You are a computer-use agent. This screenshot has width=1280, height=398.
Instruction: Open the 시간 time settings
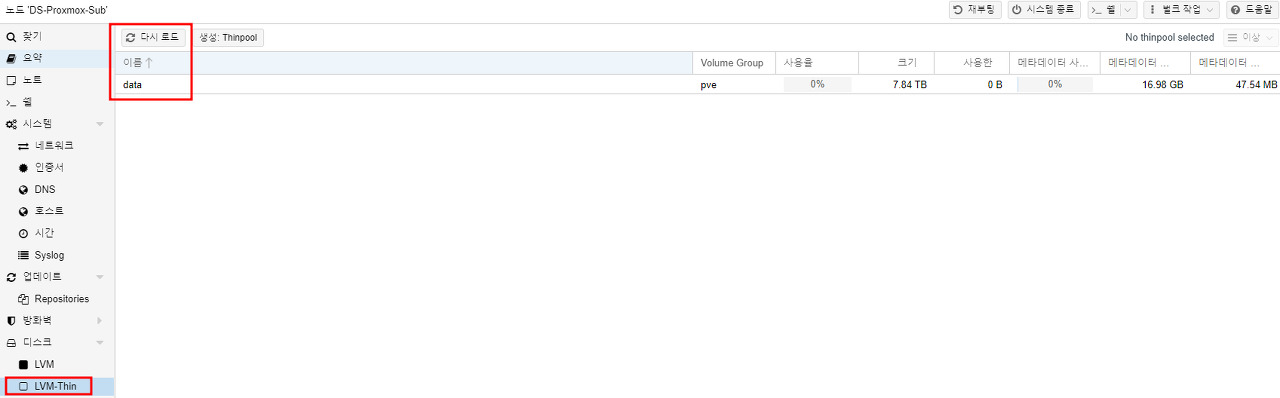(x=57, y=233)
